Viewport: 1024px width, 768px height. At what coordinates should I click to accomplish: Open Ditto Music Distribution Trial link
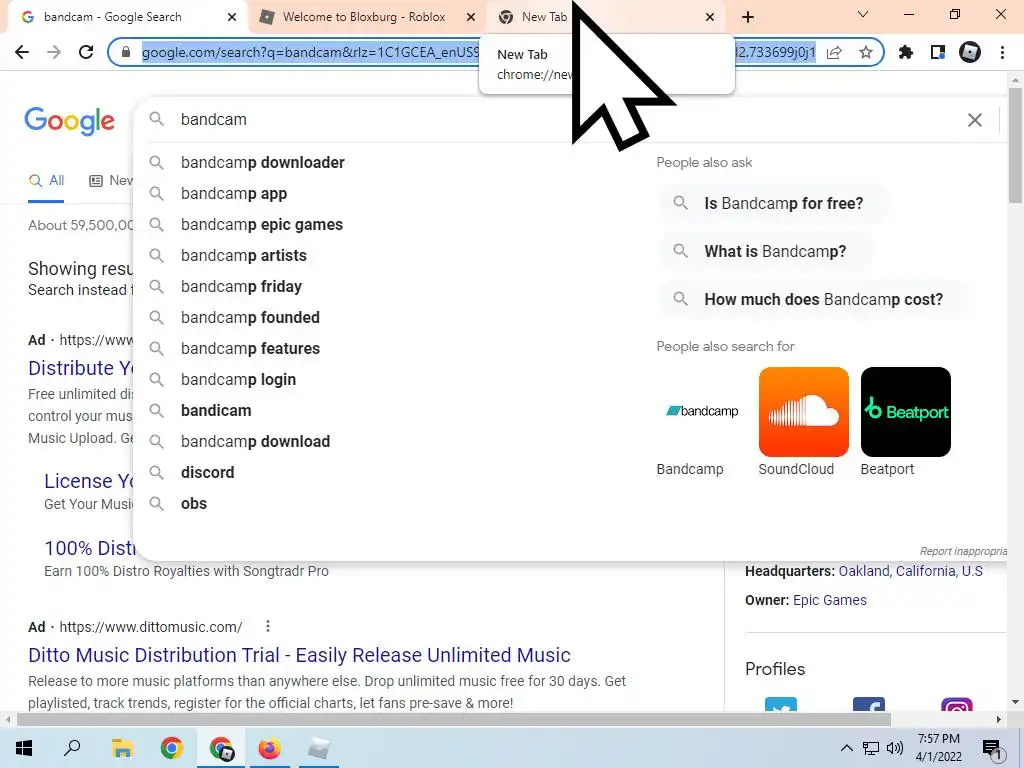point(299,655)
